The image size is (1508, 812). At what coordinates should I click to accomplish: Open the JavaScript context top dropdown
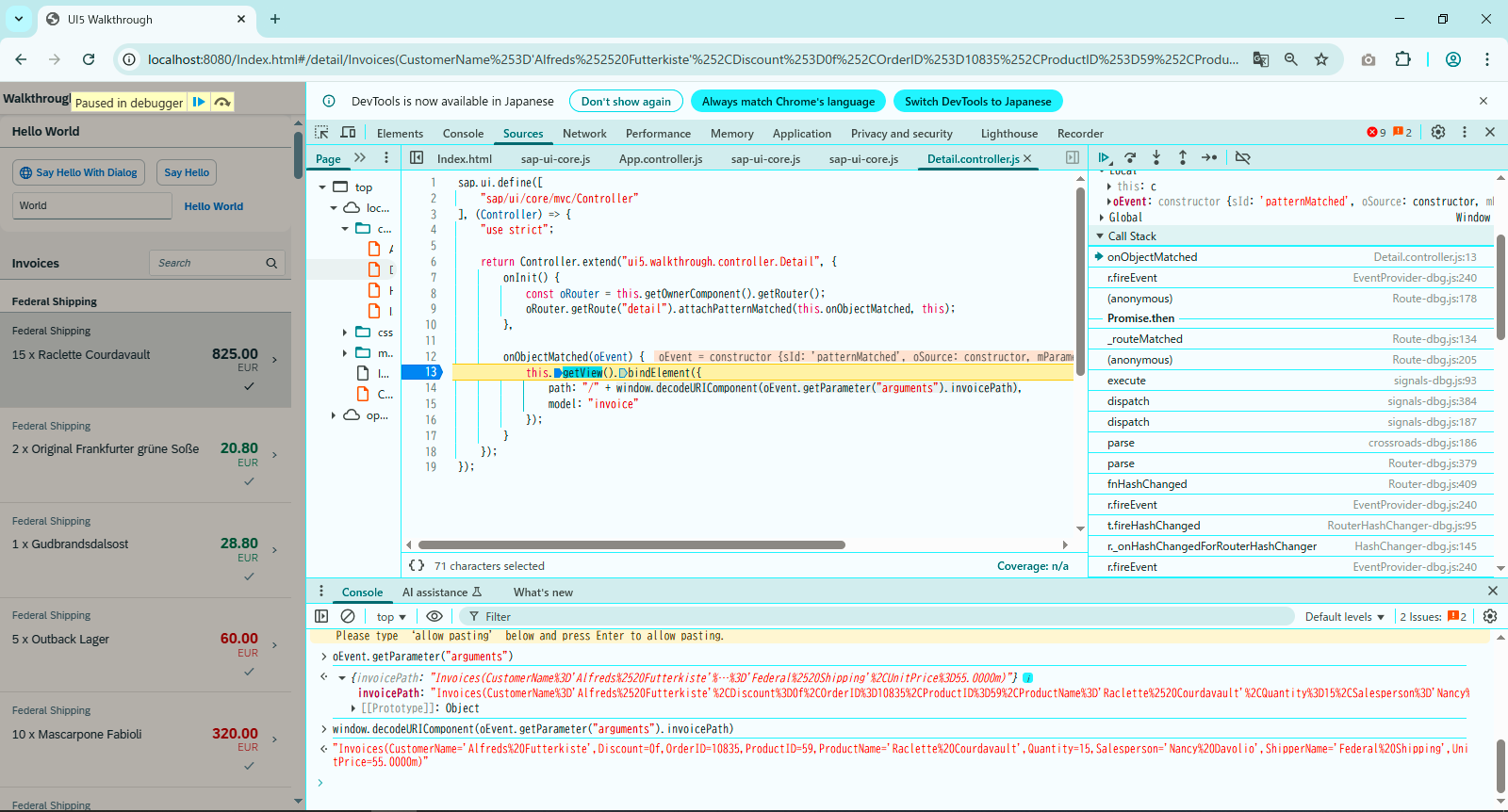[391, 617]
